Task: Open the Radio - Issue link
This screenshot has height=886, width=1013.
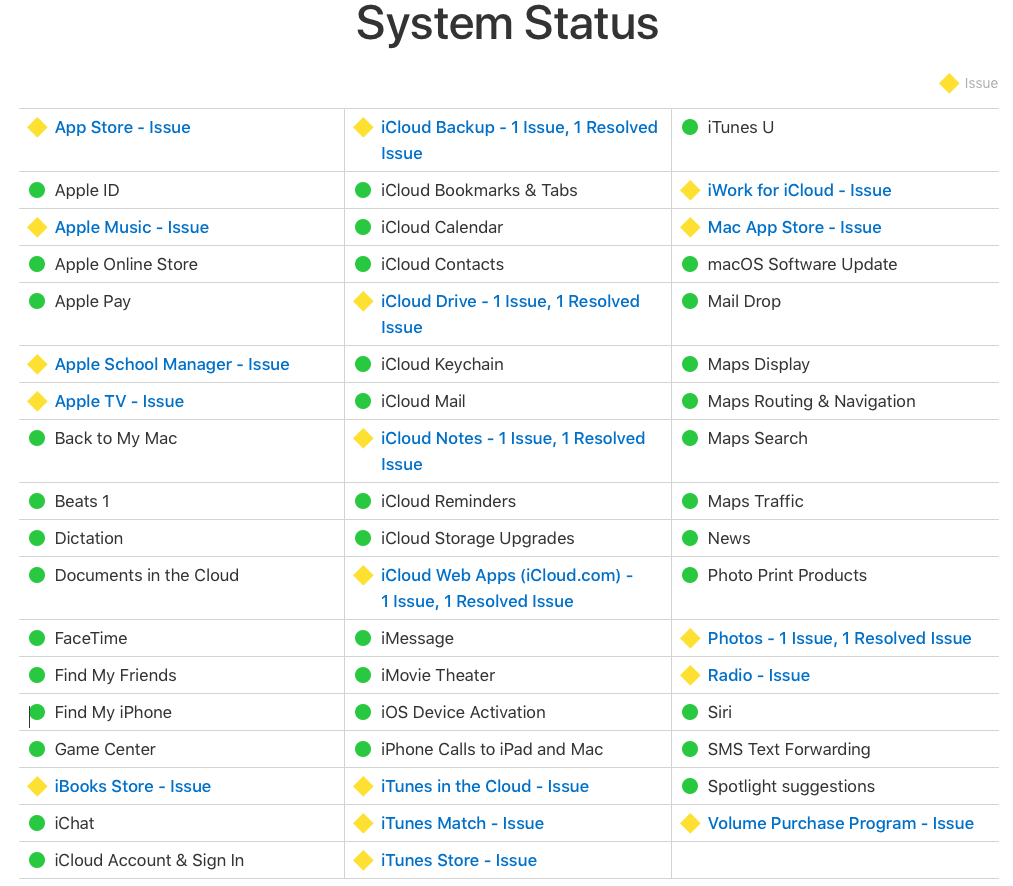Action: (759, 675)
